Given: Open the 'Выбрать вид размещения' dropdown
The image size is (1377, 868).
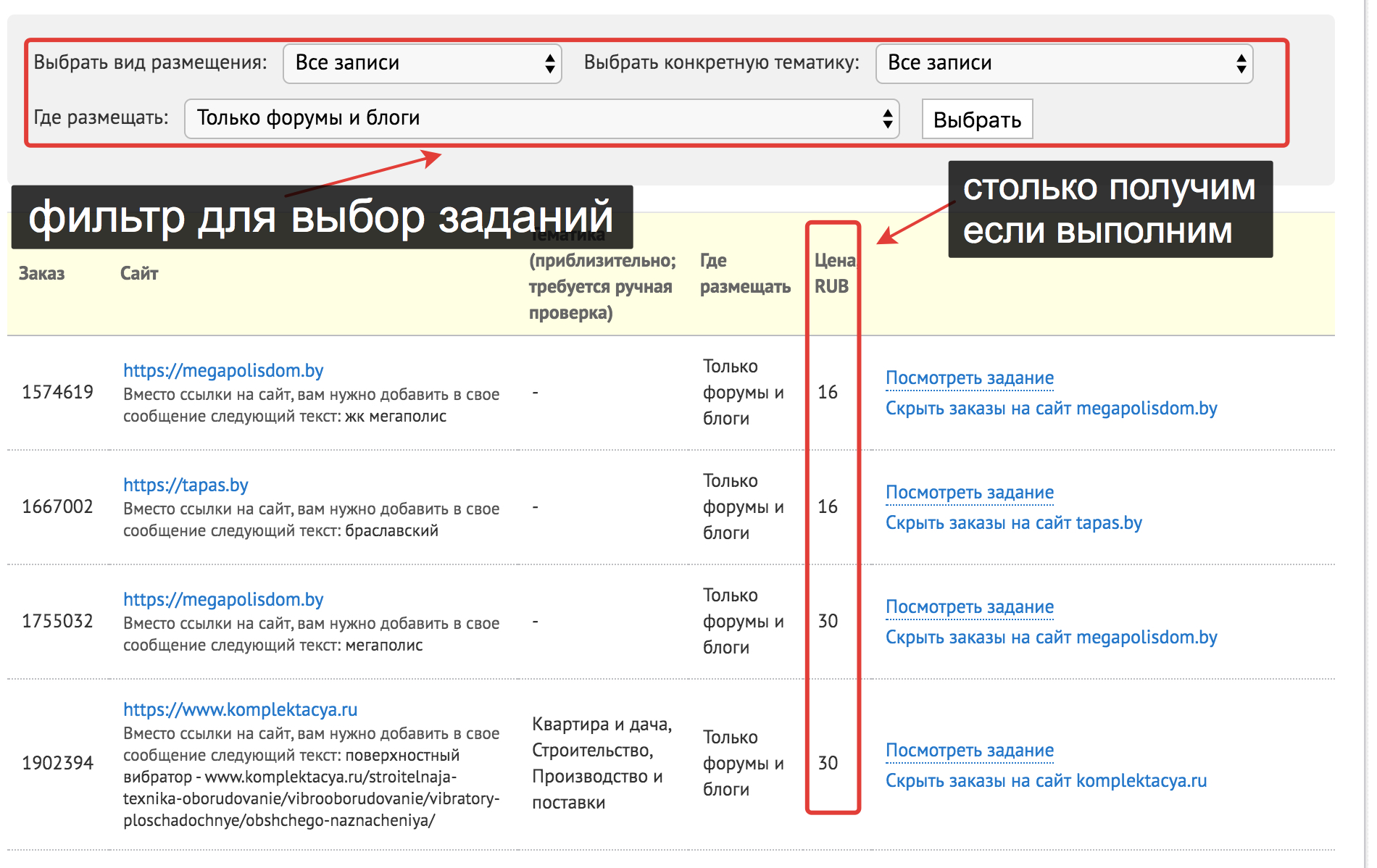Looking at the screenshot, I should 422,64.
